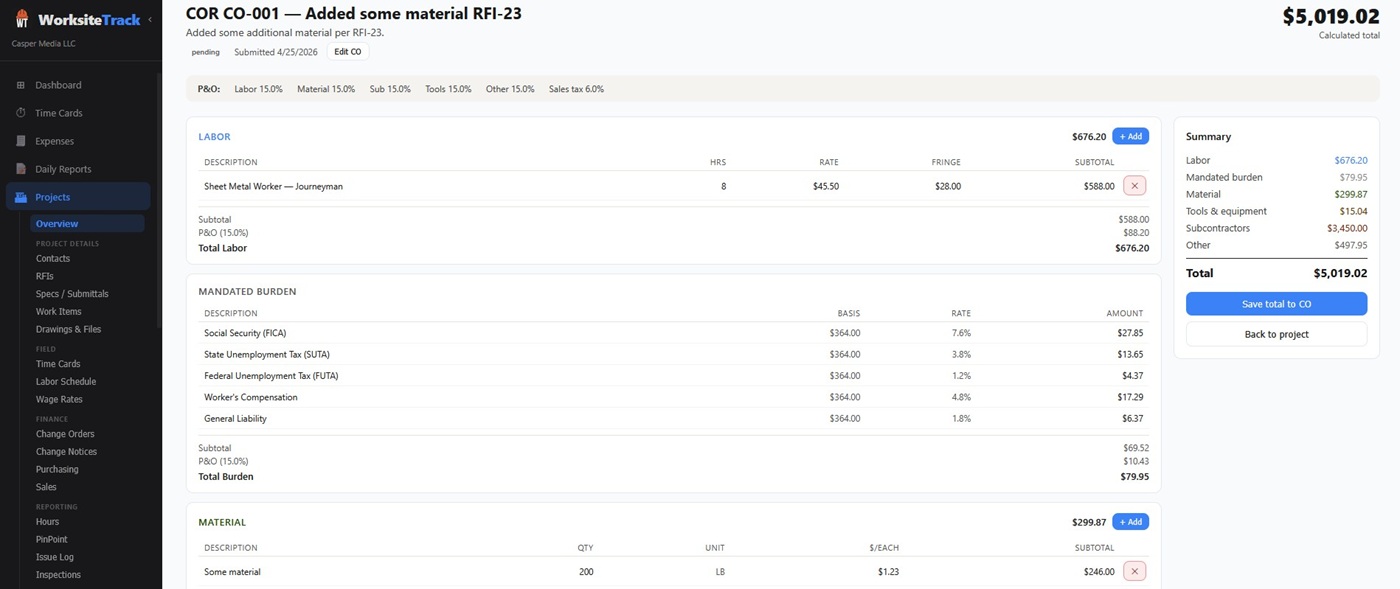Click the Tools & equipment $15.04 summary value

[x=1353, y=211]
